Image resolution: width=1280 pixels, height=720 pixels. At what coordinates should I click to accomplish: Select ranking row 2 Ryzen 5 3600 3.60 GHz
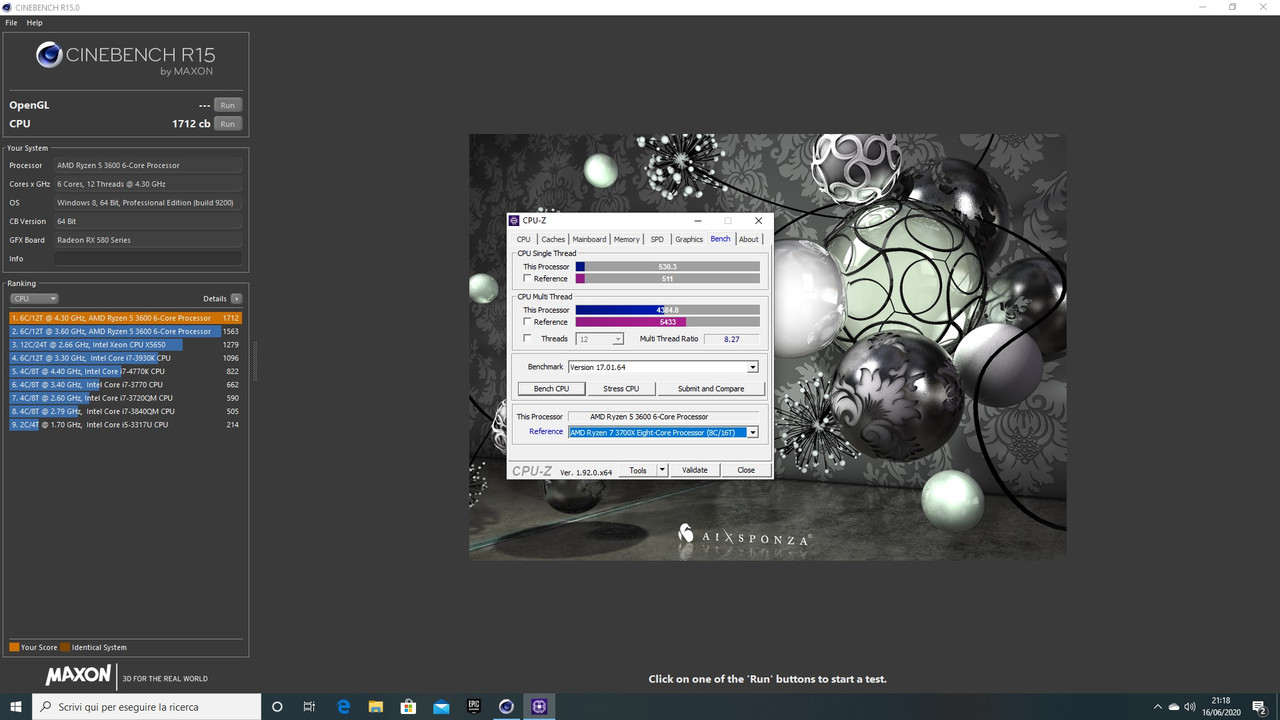click(x=126, y=331)
